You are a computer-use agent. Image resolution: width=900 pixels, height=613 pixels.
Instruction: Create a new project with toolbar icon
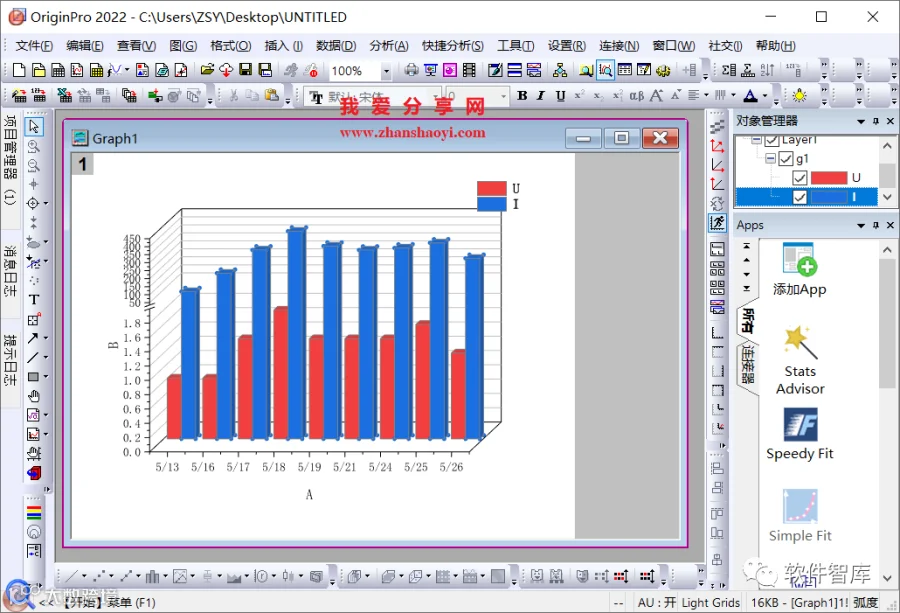click(x=19, y=70)
